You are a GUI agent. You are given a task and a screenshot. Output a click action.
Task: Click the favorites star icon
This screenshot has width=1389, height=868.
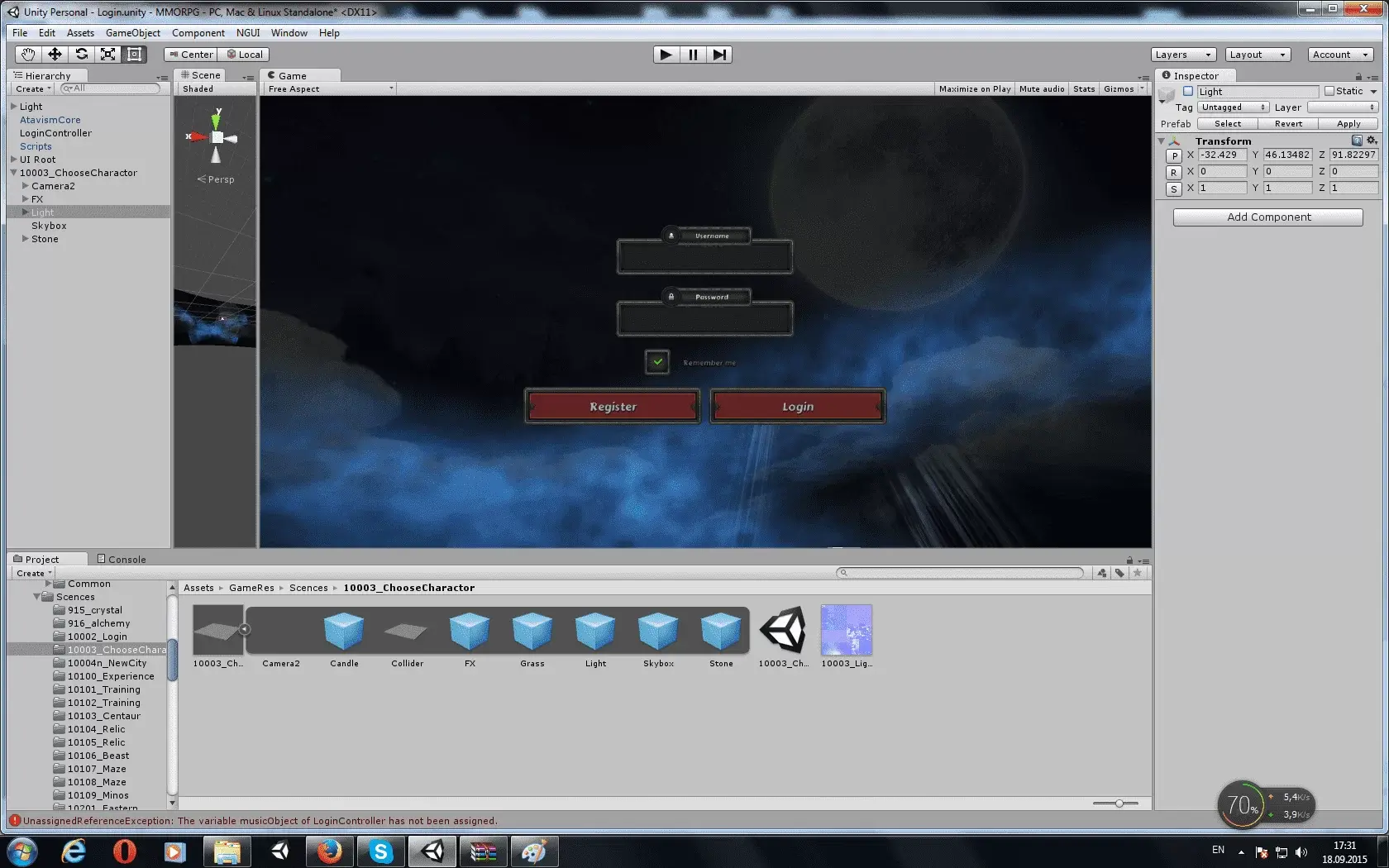[x=1138, y=573]
